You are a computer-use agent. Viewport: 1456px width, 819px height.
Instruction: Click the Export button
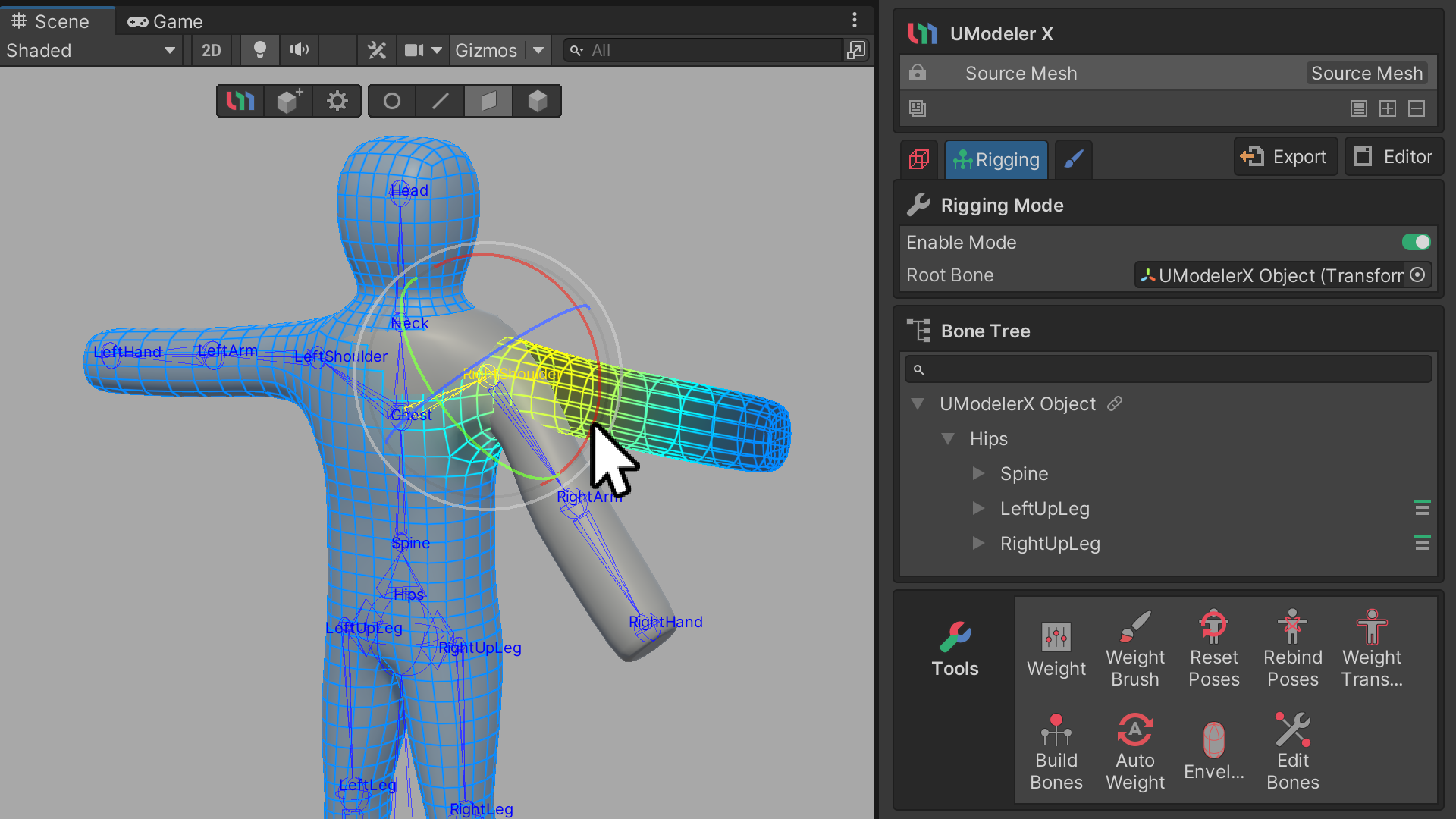click(x=1285, y=157)
